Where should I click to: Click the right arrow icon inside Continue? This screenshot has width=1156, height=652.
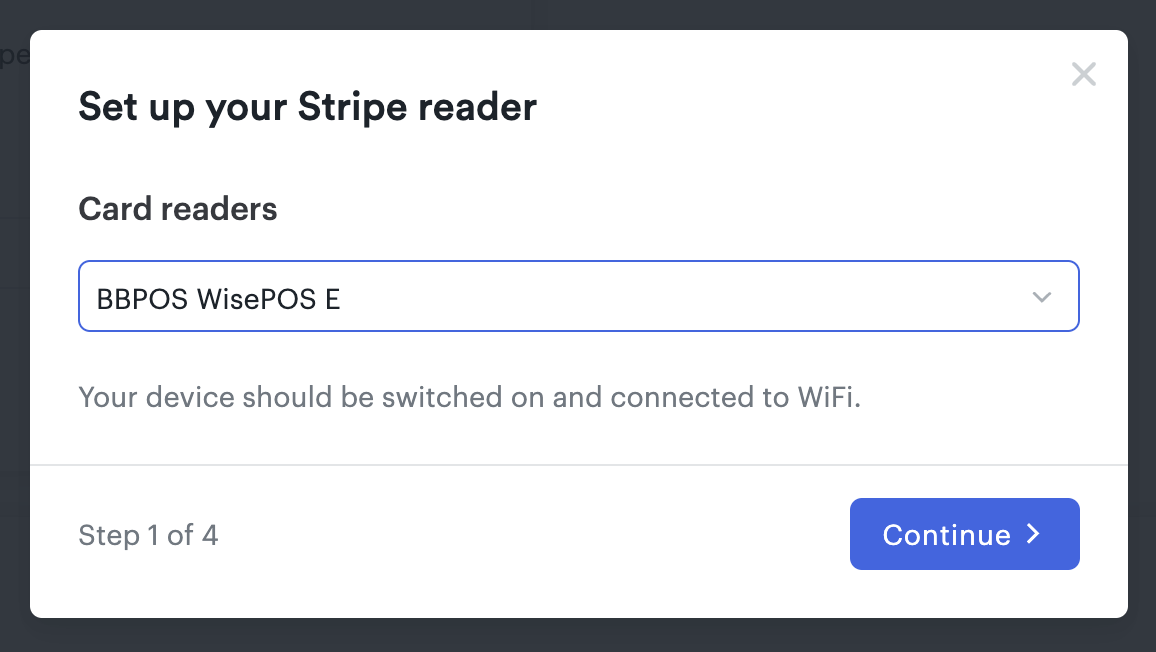pyautogui.click(x=1034, y=534)
